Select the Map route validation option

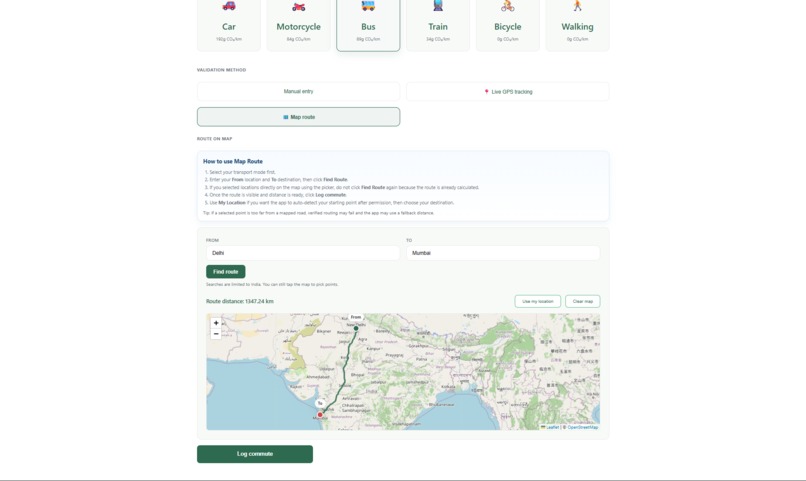tap(298, 117)
